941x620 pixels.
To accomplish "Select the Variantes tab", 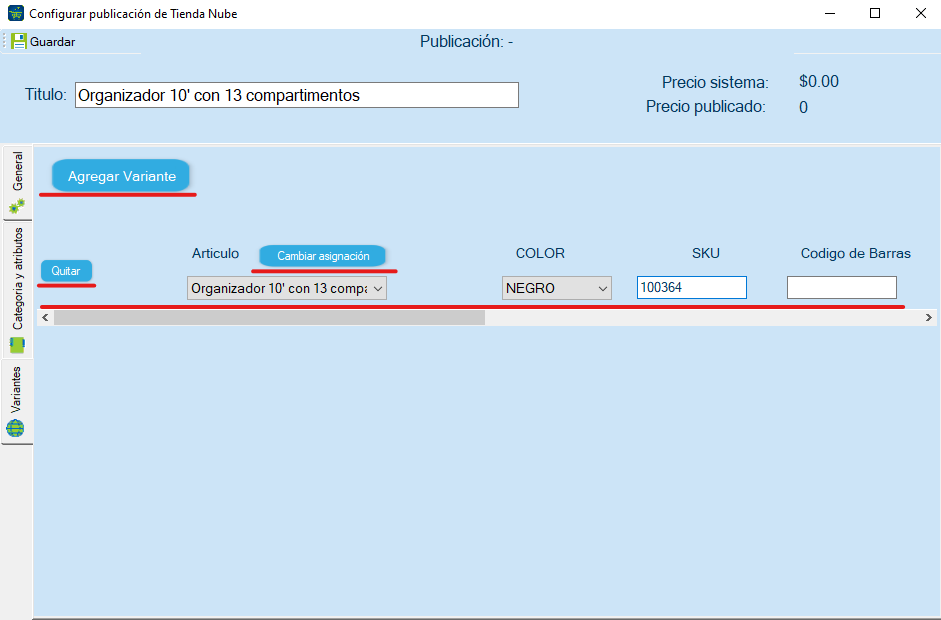I will (17, 402).
